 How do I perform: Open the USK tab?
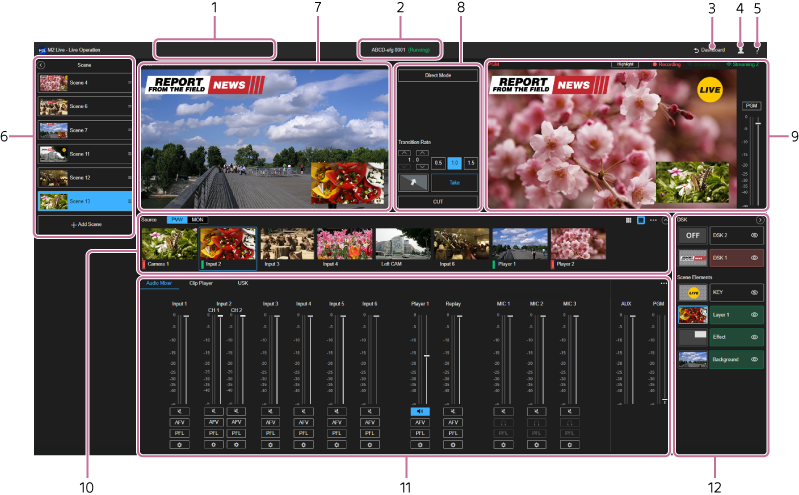[243, 283]
